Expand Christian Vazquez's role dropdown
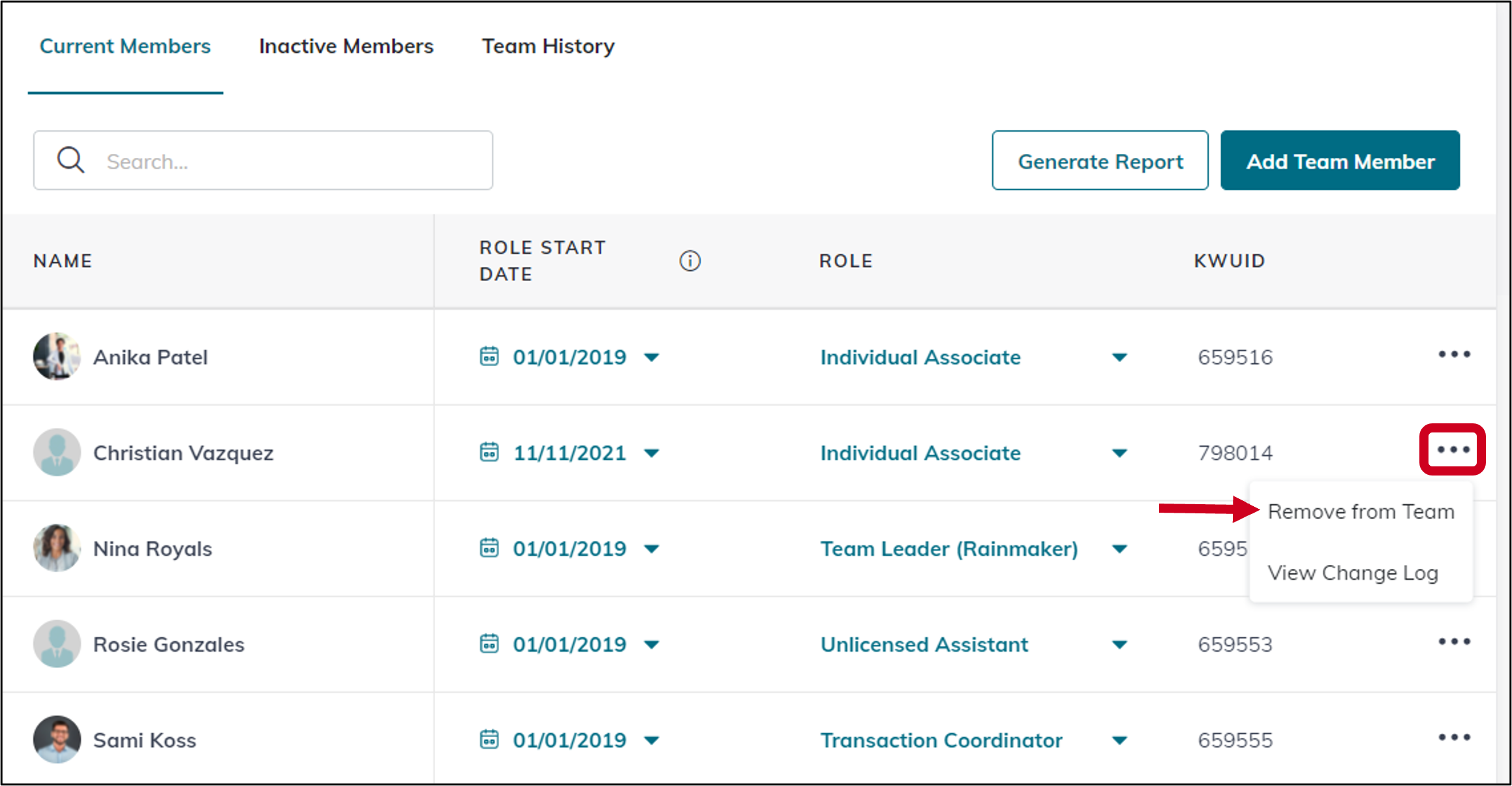Screen dimensions: 1512x786 1119,453
